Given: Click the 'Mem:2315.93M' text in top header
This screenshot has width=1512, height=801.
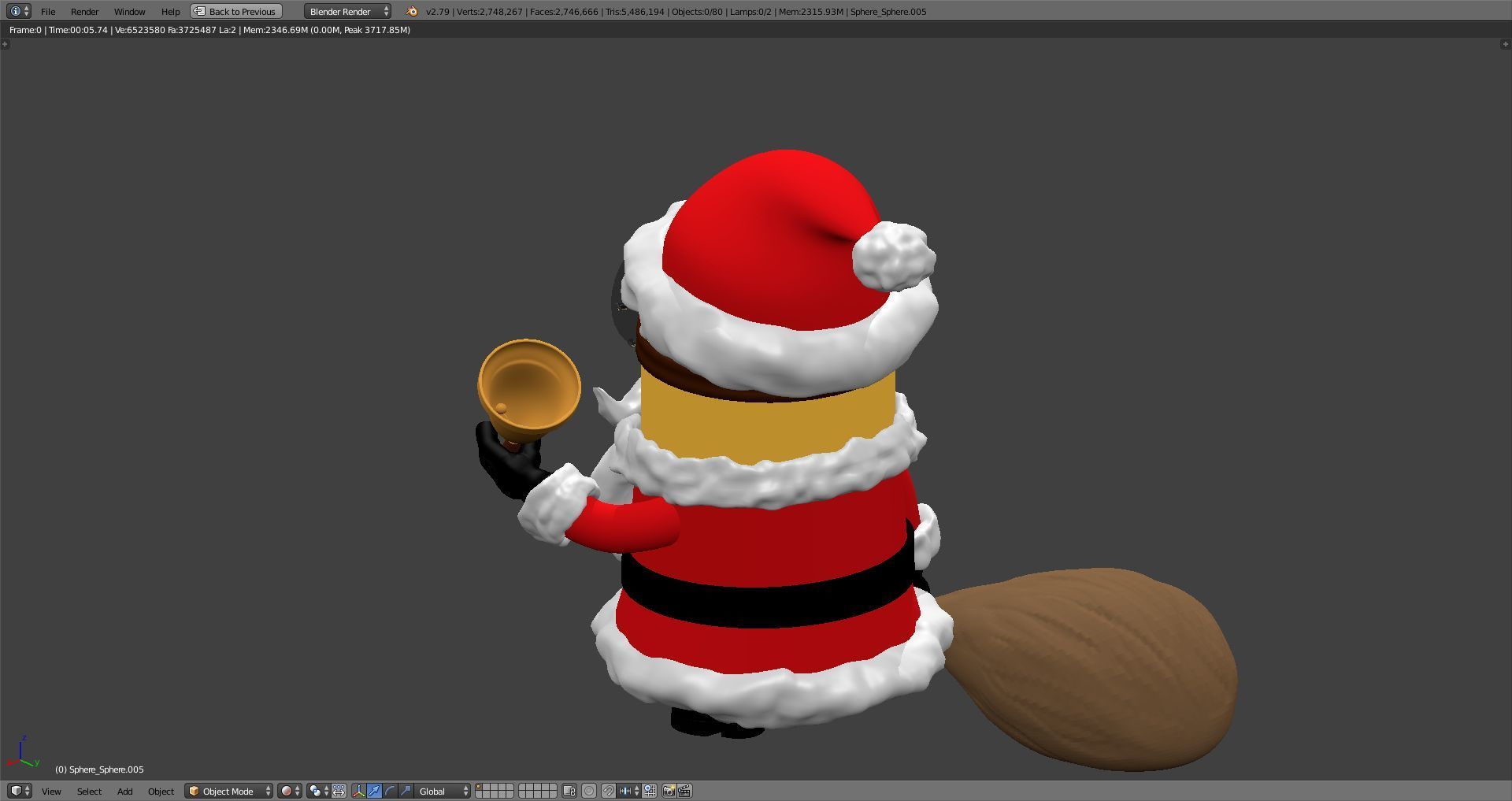Looking at the screenshot, I should [x=811, y=12].
